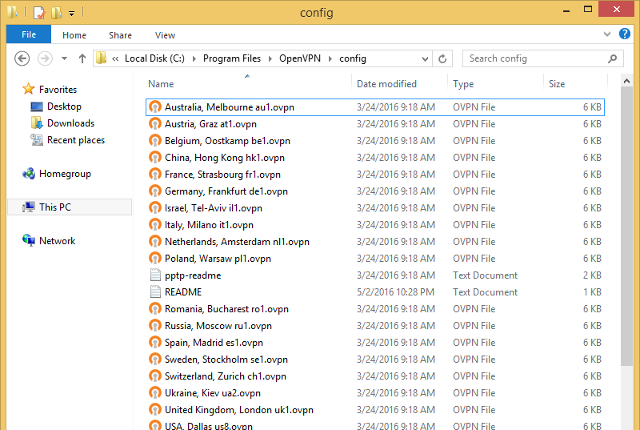Switch to the Home ribbon tab
640x430 pixels.
(x=74, y=35)
